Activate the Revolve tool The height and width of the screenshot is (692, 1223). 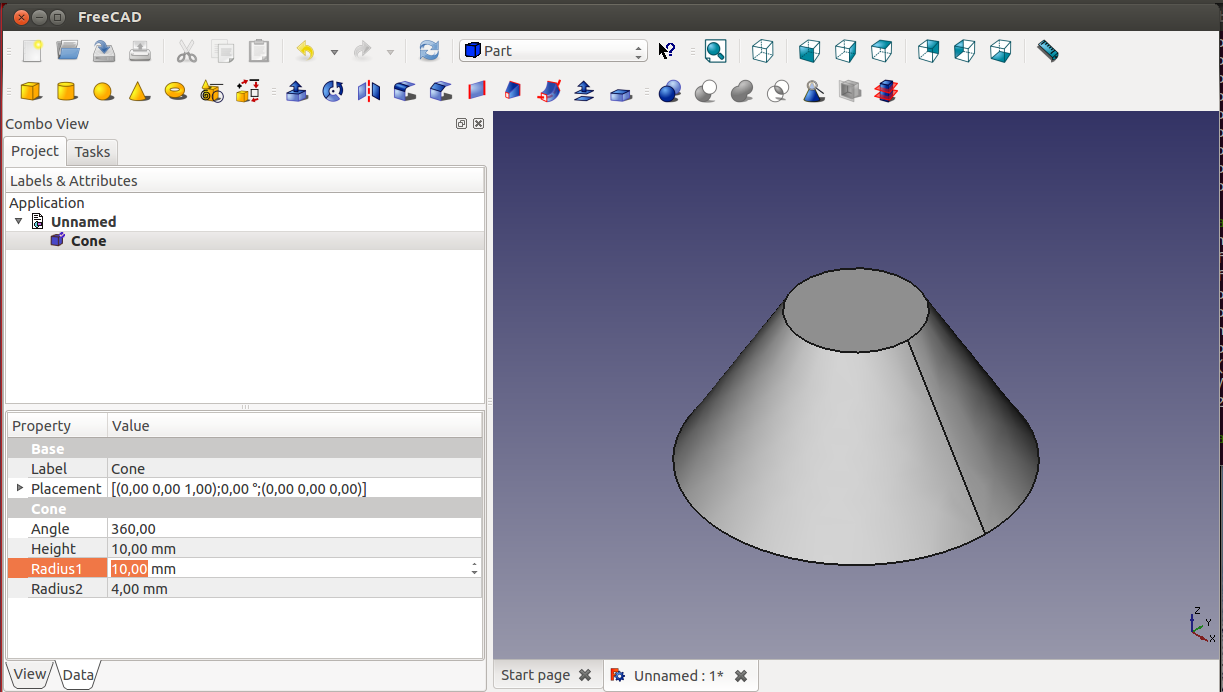tap(333, 92)
